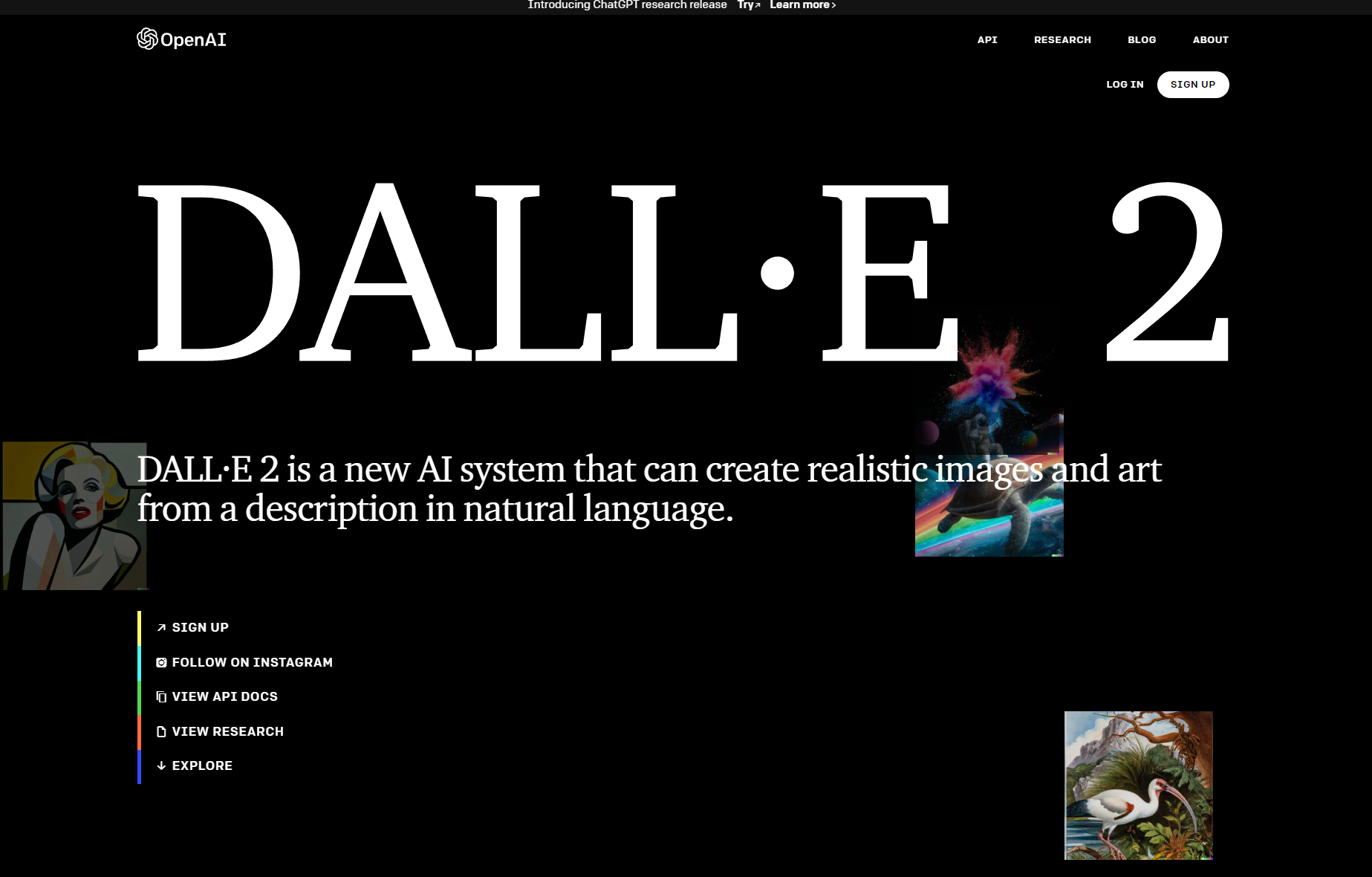Click the arrow icon beside left Sign Up
The width and height of the screenshot is (1372, 877).
(161, 628)
